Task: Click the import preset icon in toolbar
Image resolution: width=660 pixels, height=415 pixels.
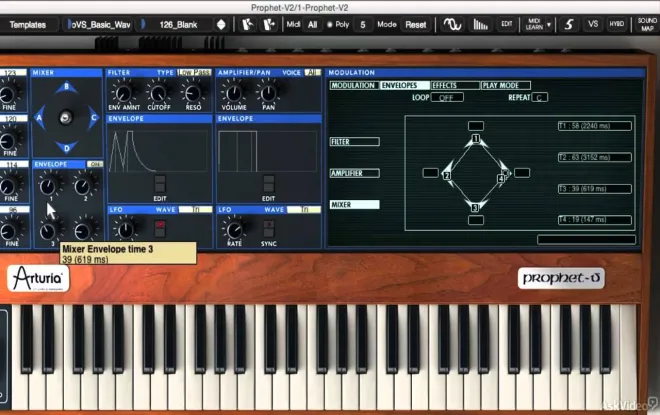Action: click(x=248, y=24)
